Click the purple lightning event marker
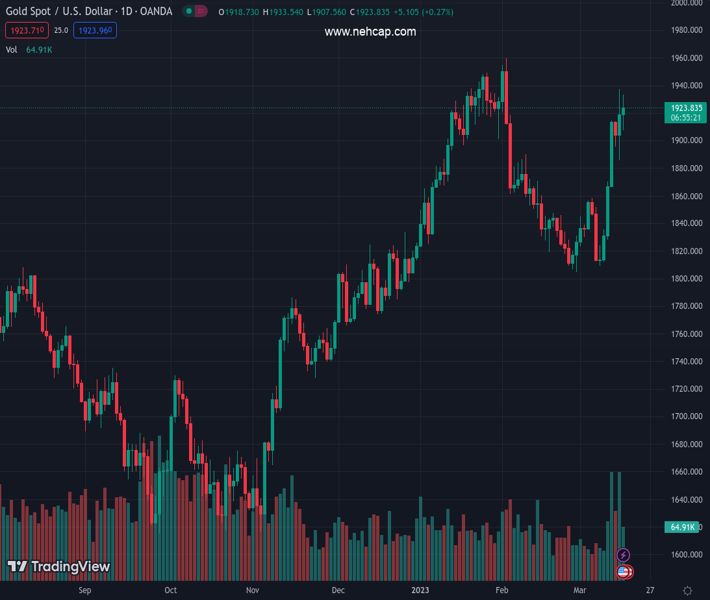This screenshot has height=600, width=710. click(624, 555)
